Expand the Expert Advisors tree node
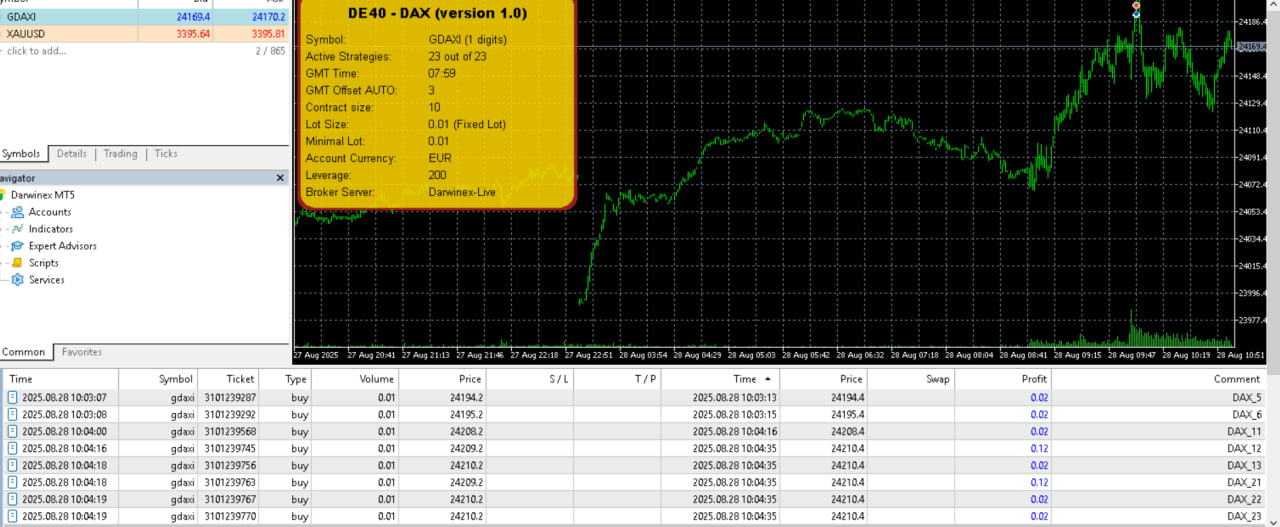 pos(3,246)
